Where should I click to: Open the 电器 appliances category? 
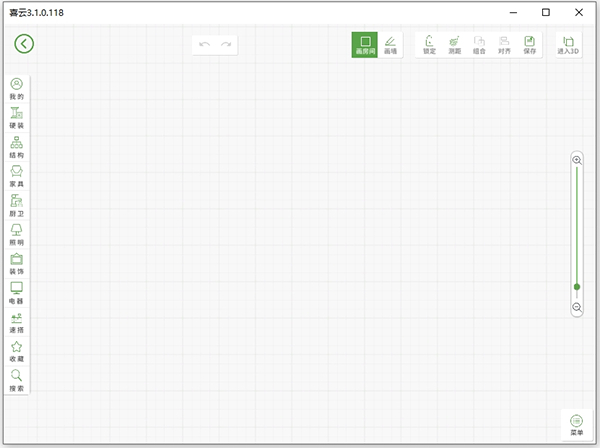[16, 293]
